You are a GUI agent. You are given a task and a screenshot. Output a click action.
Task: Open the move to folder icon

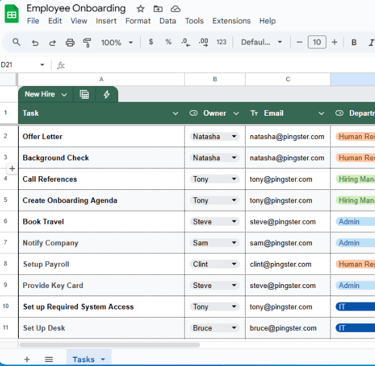click(x=158, y=9)
